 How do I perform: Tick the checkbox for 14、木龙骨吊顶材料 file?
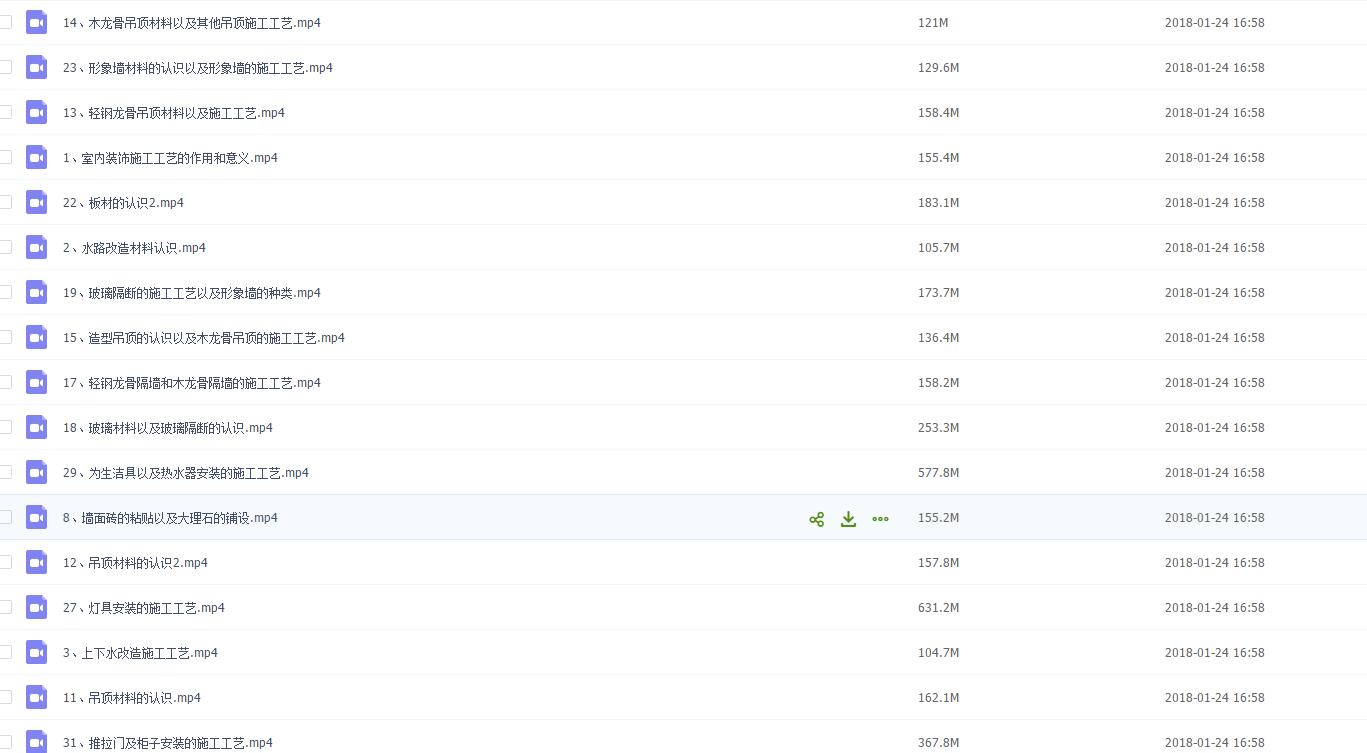tap(5, 22)
